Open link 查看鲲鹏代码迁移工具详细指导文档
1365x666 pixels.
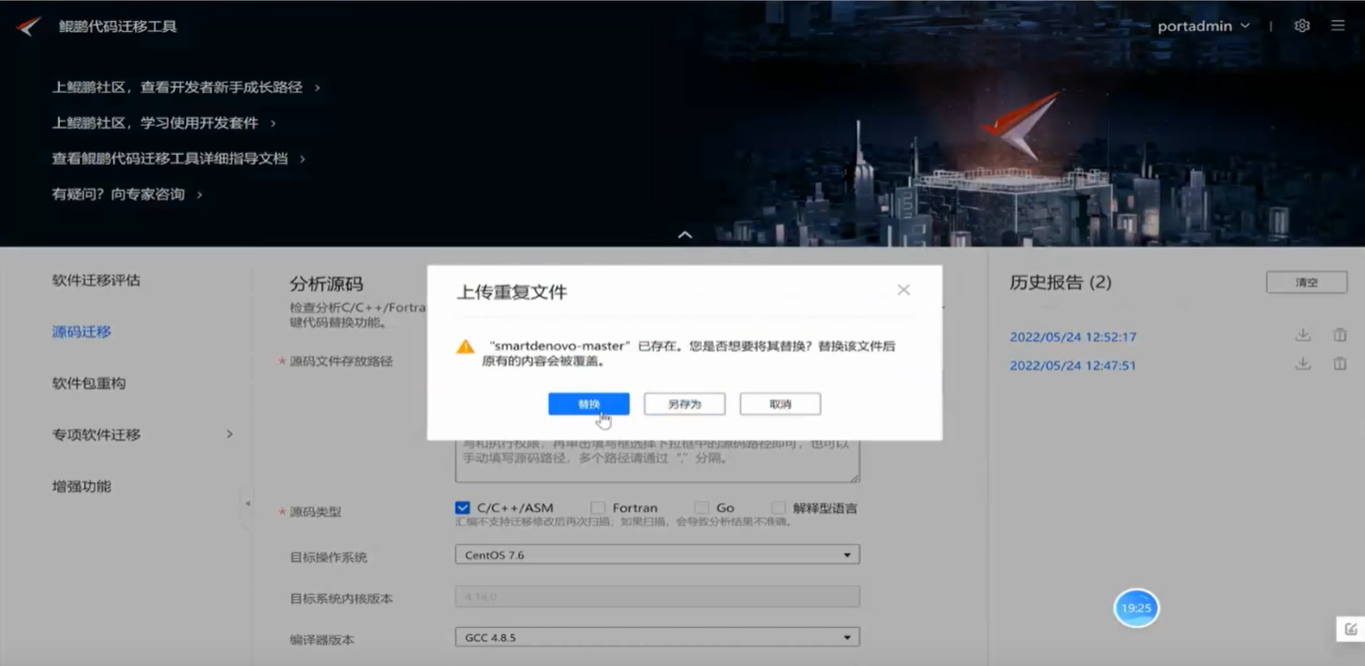(170, 158)
